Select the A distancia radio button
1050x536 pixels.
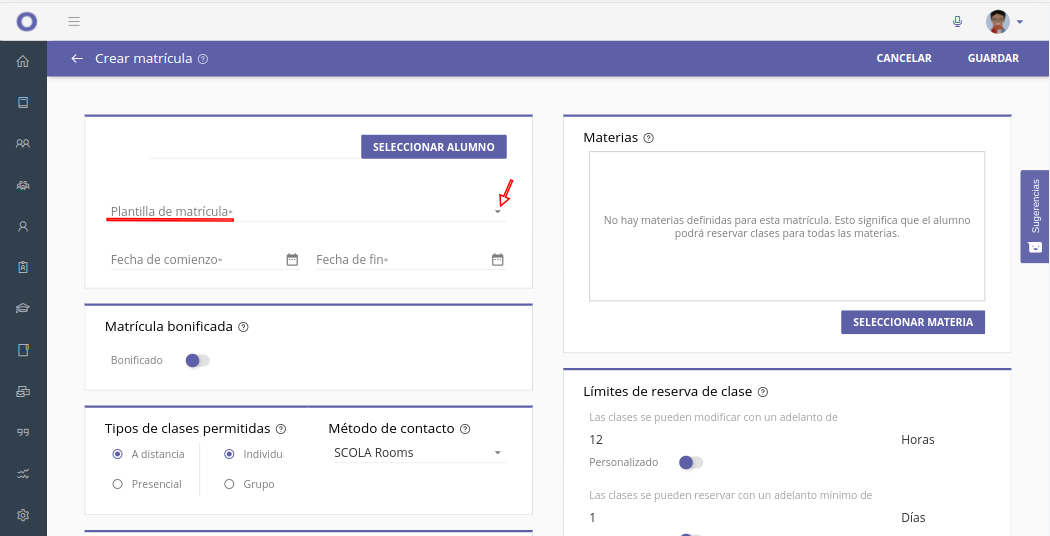point(118,454)
